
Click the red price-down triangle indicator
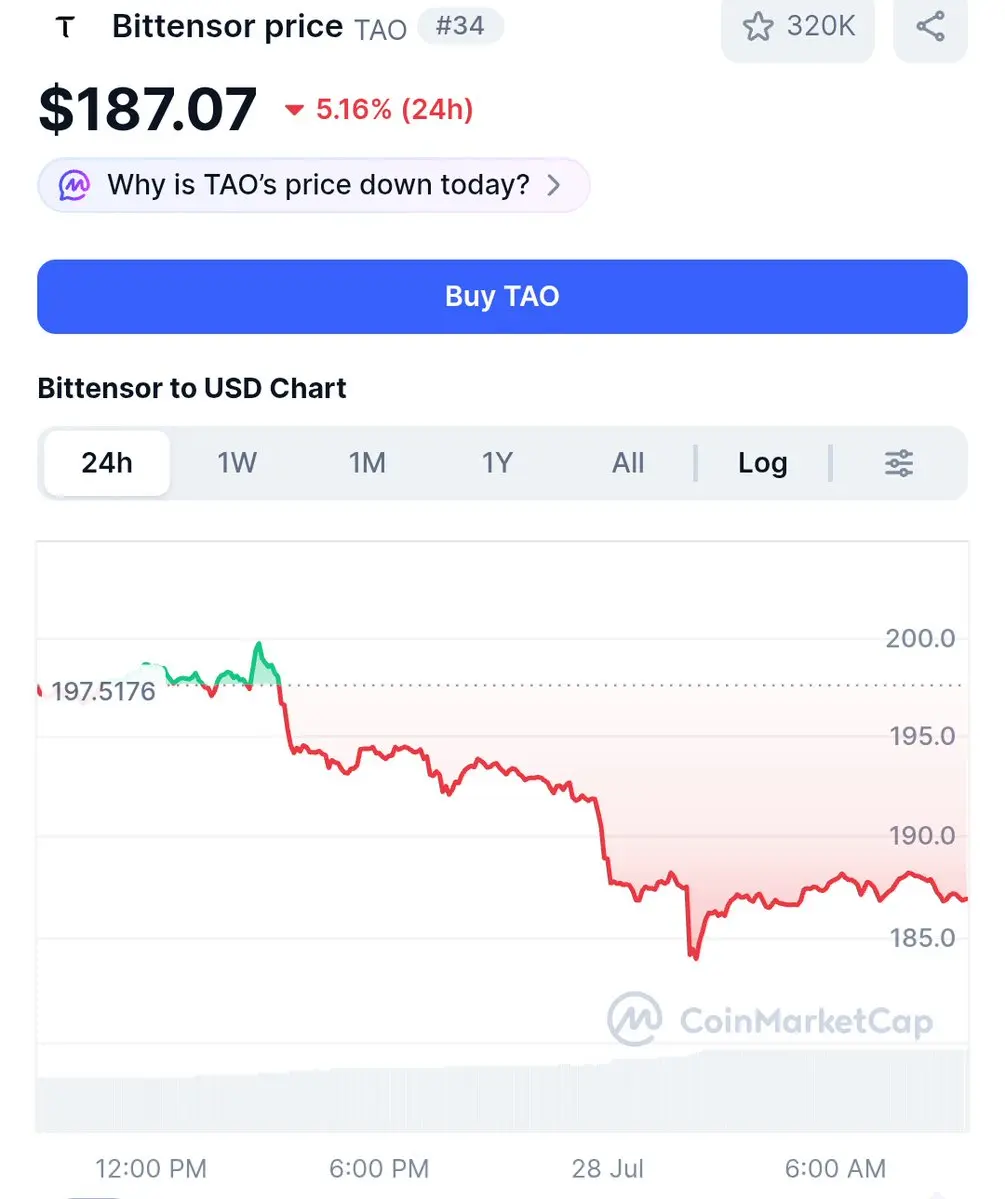click(294, 110)
